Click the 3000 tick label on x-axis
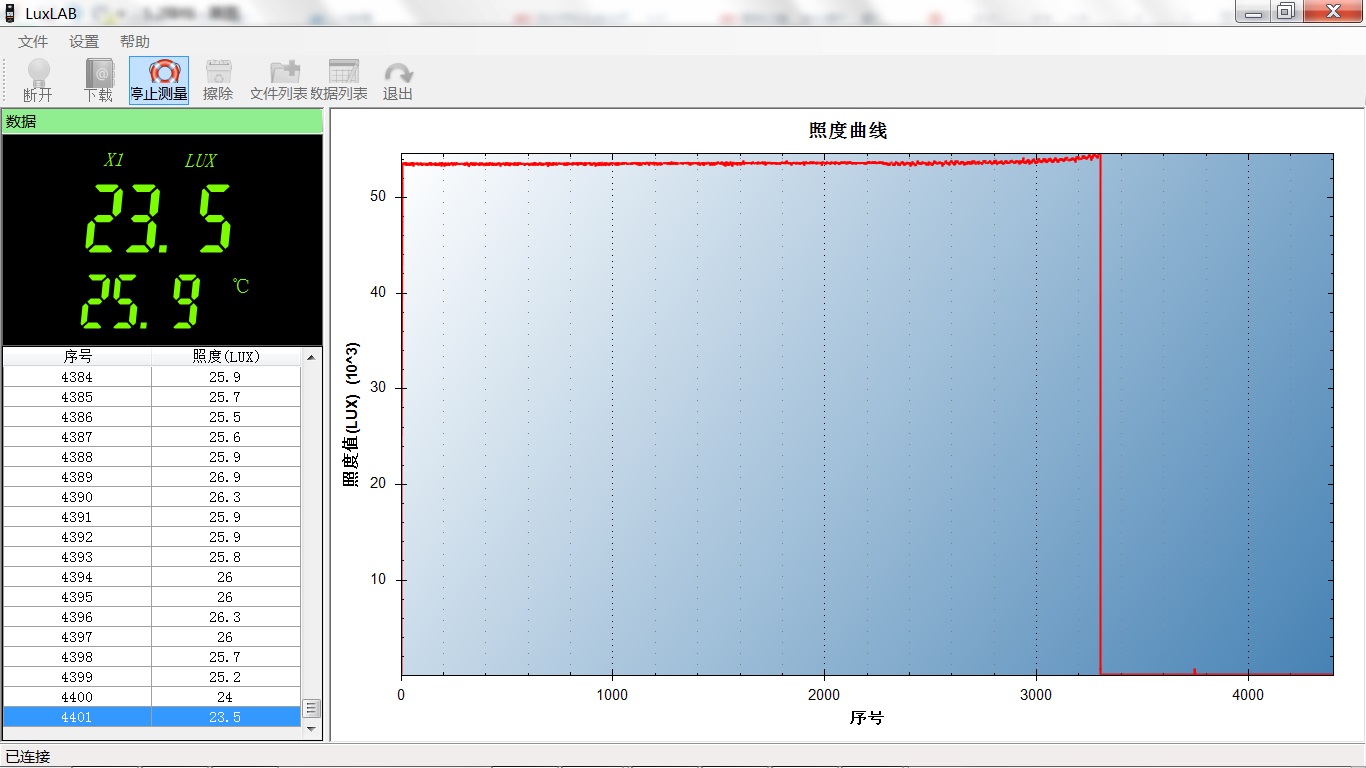Viewport: 1366px width, 768px height. (x=1036, y=694)
